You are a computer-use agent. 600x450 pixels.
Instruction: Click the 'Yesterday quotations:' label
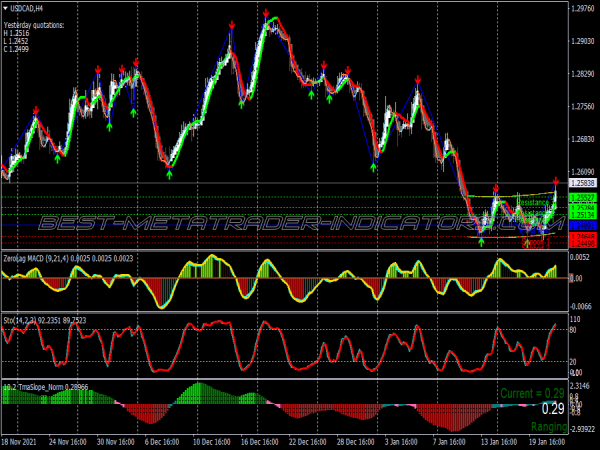point(34,25)
